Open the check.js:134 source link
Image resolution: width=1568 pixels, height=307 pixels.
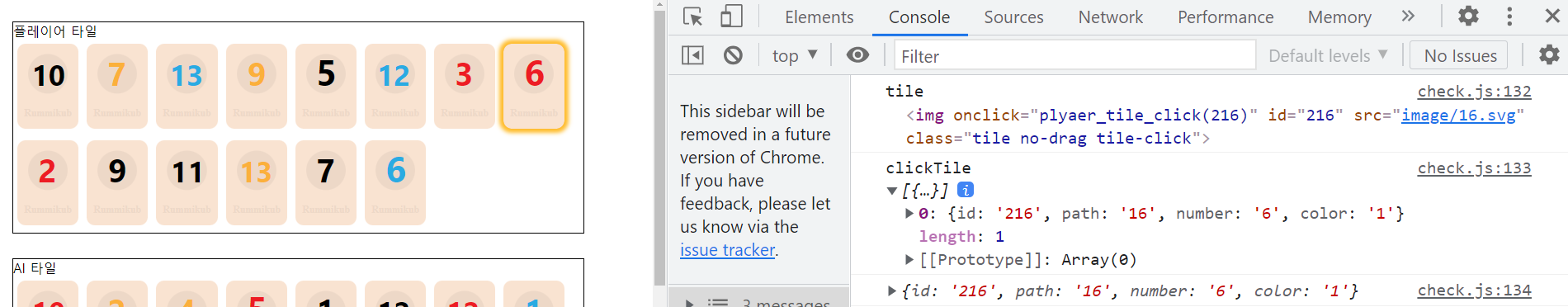(1474, 290)
